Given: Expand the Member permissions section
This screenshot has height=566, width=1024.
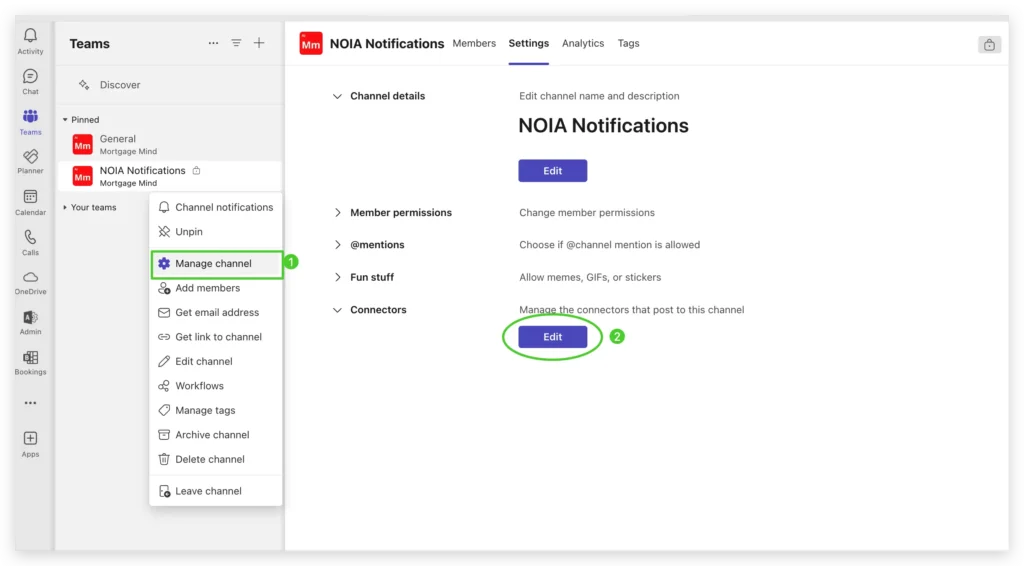Looking at the screenshot, I should click(338, 212).
